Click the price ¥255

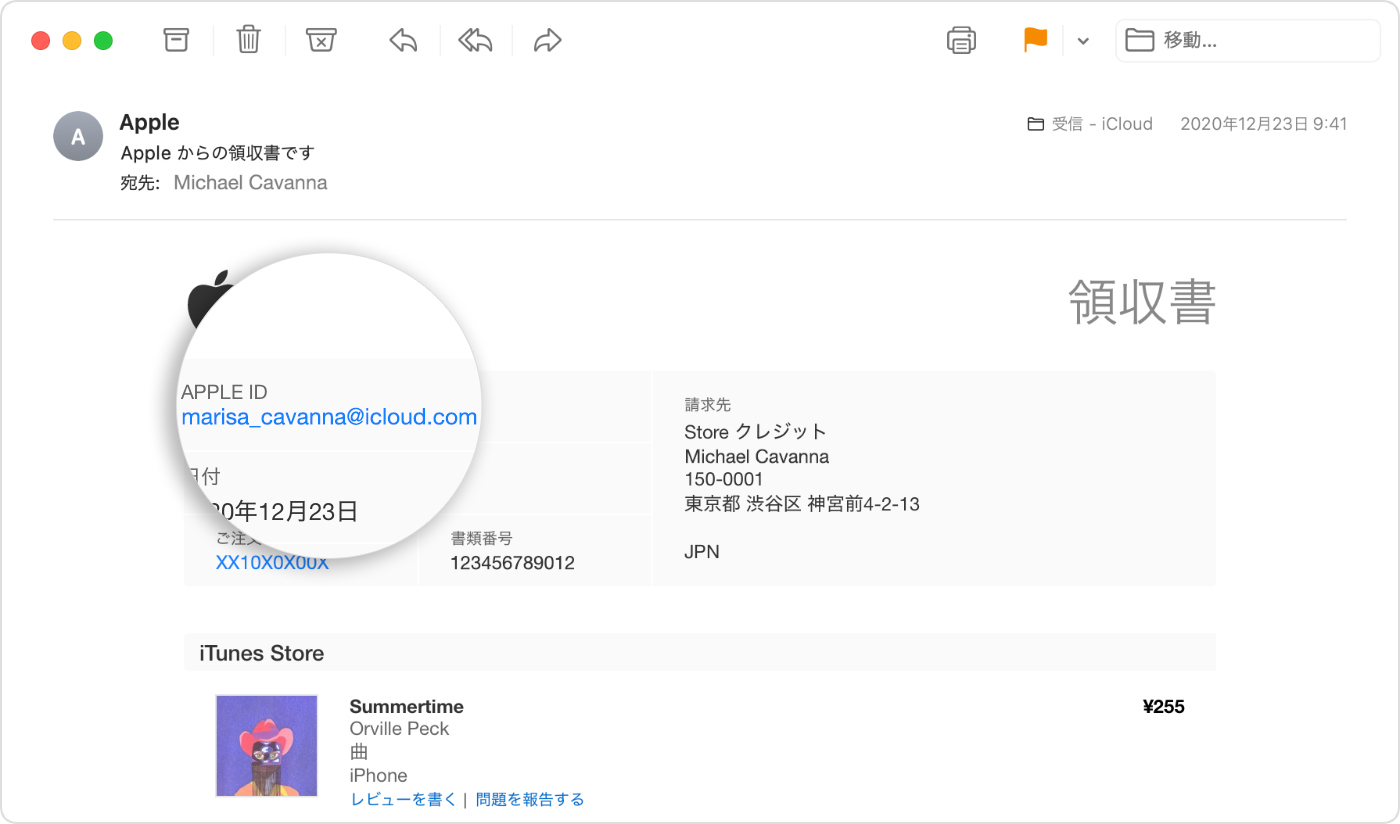1163,707
